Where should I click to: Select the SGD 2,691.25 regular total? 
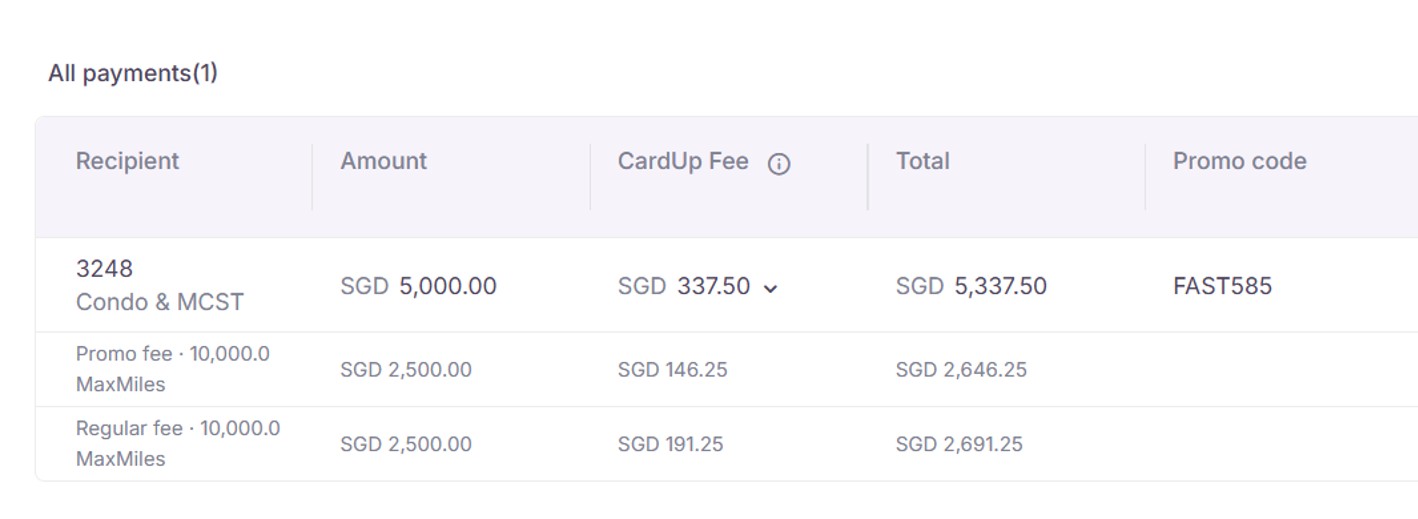[x=959, y=444]
